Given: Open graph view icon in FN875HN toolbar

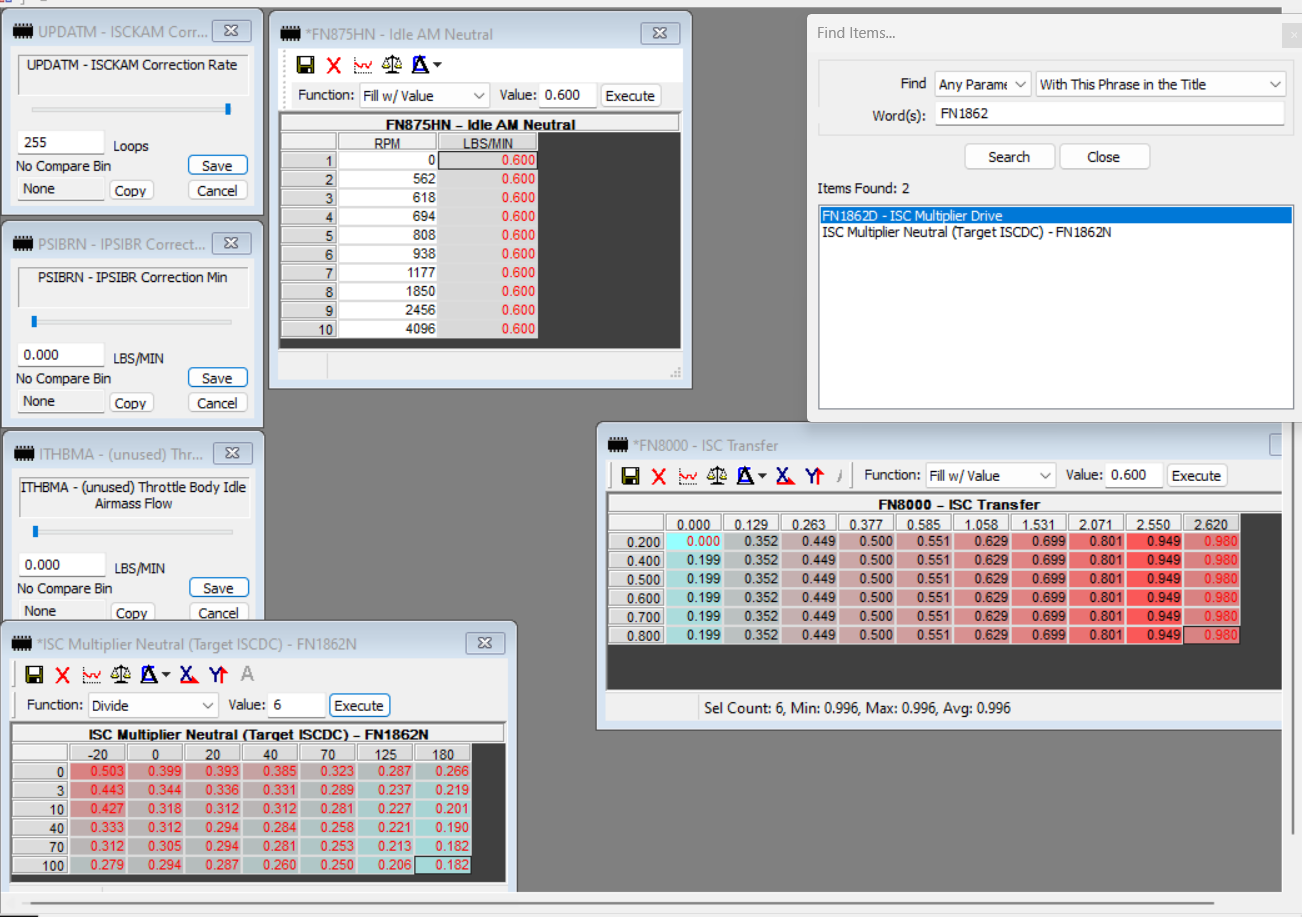Looking at the screenshot, I should click(x=363, y=65).
